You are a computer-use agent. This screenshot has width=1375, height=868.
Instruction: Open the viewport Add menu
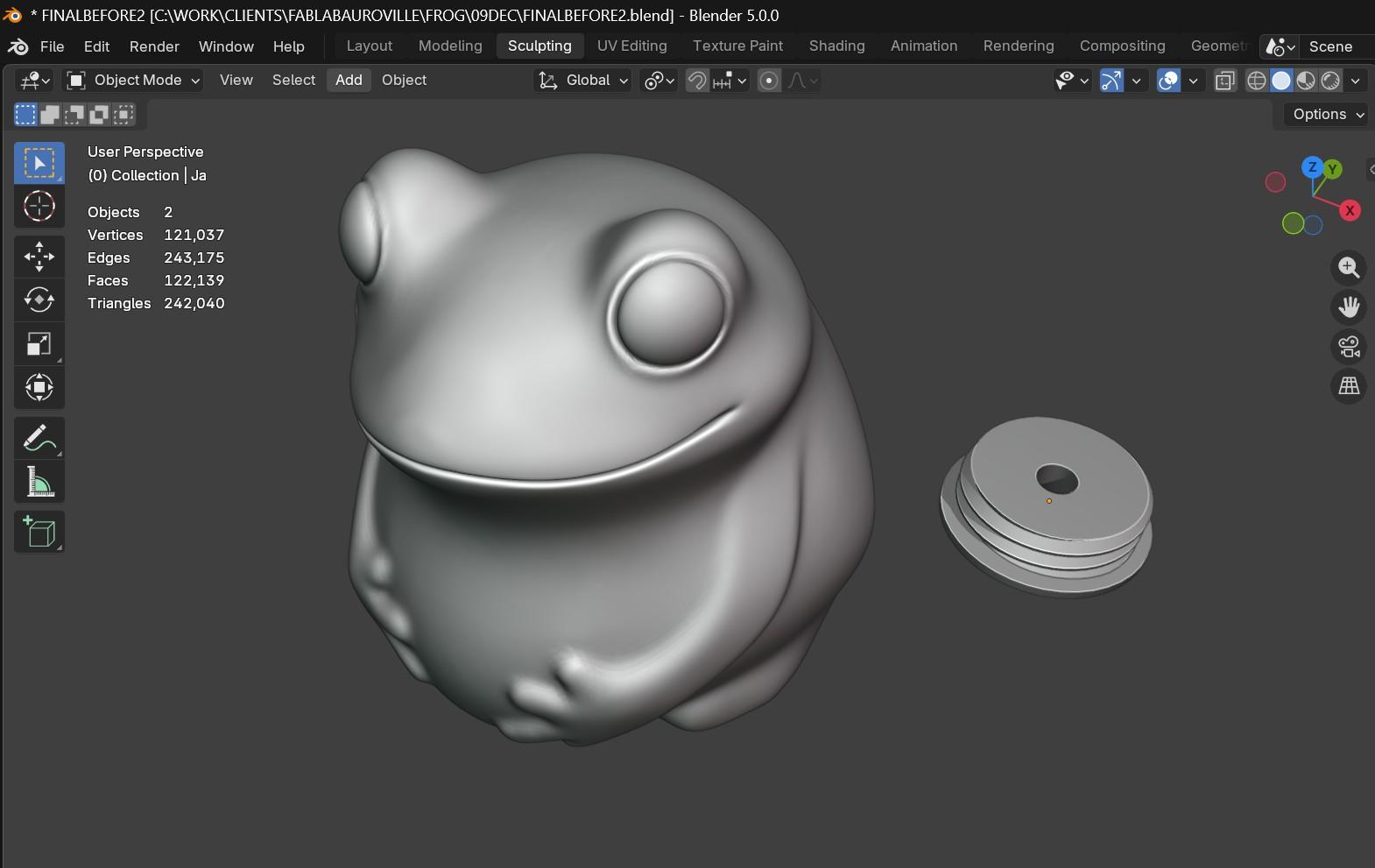click(349, 80)
